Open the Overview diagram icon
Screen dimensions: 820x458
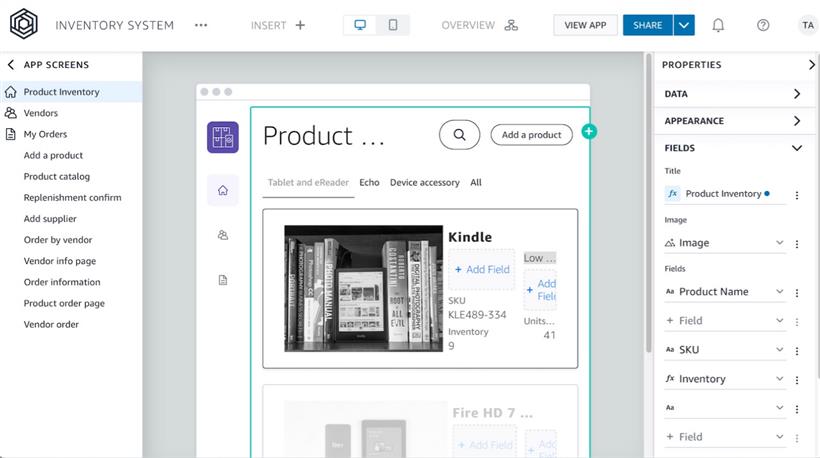pos(511,25)
